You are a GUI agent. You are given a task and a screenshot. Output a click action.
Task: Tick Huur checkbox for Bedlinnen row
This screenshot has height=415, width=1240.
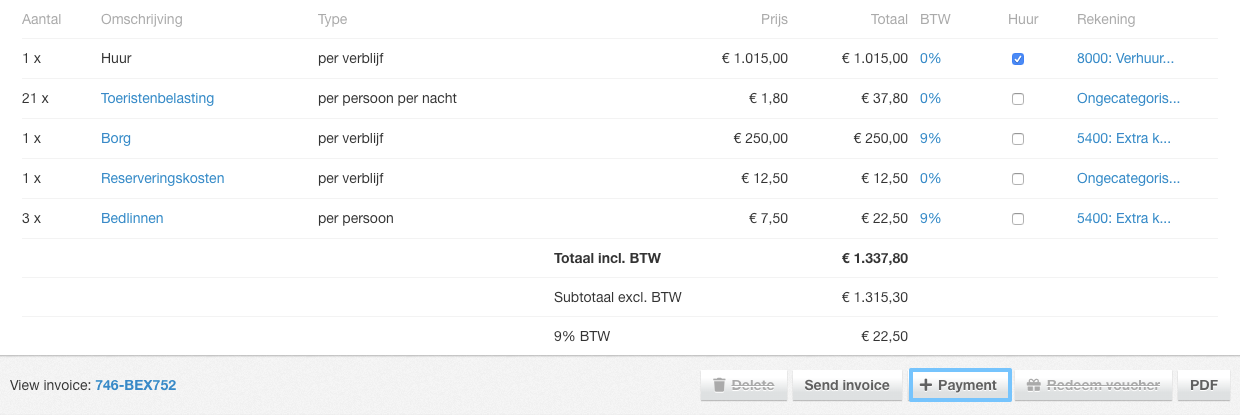click(x=1018, y=219)
